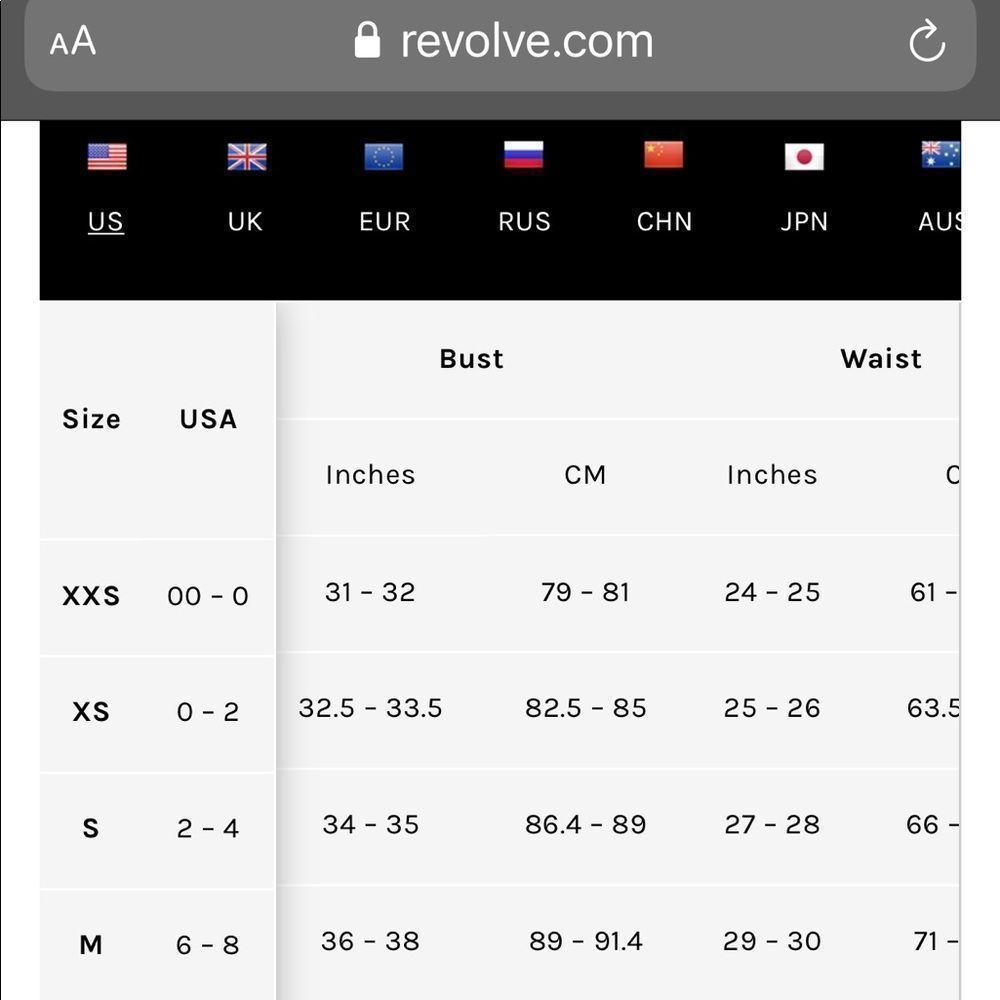The width and height of the screenshot is (1000, 1000).
Task: Select the China flag icon
Action: (664, 155)
